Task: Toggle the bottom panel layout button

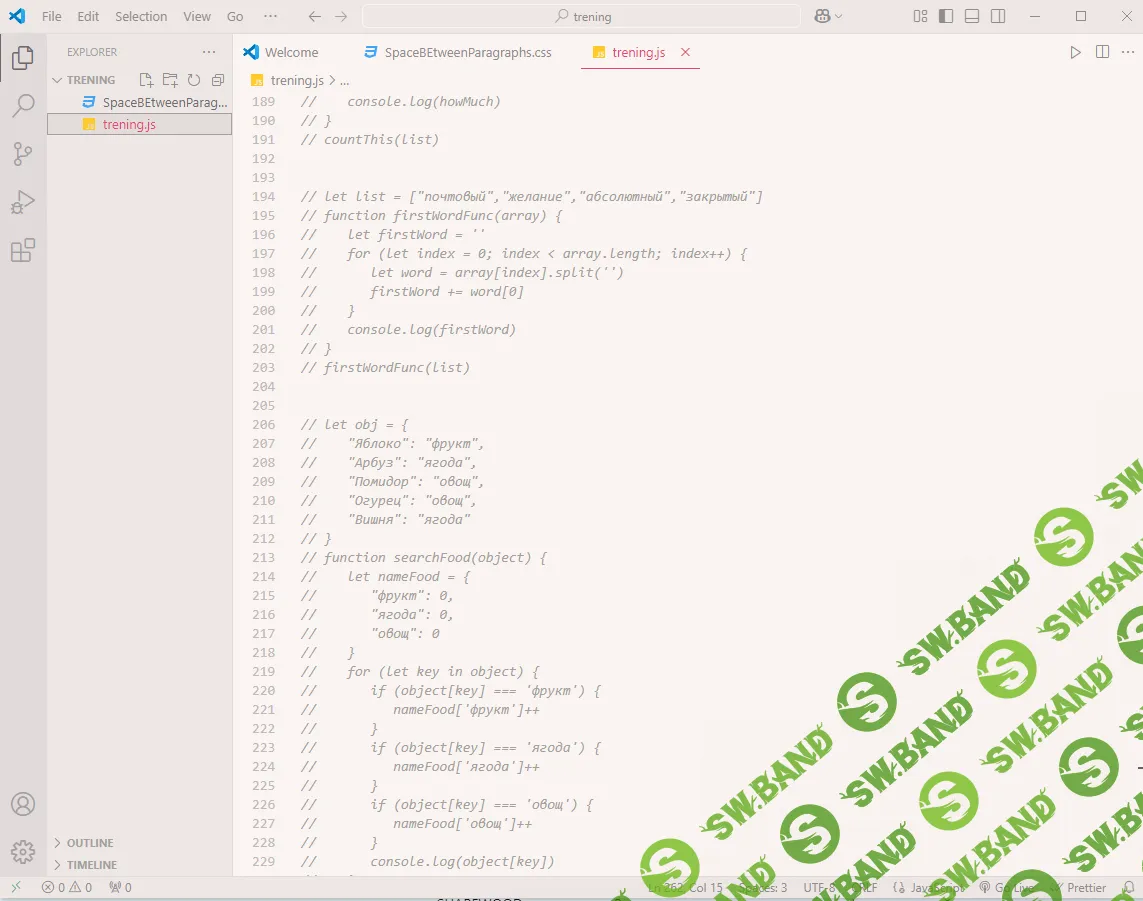Action: [972, 16]
